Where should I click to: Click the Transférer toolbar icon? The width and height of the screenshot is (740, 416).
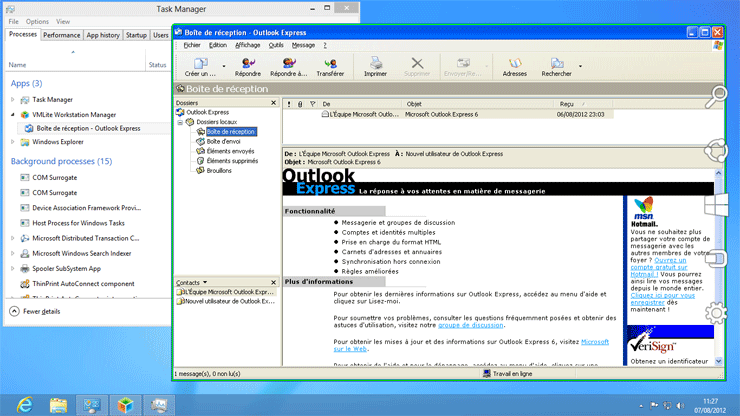click(x=330, y=66)
